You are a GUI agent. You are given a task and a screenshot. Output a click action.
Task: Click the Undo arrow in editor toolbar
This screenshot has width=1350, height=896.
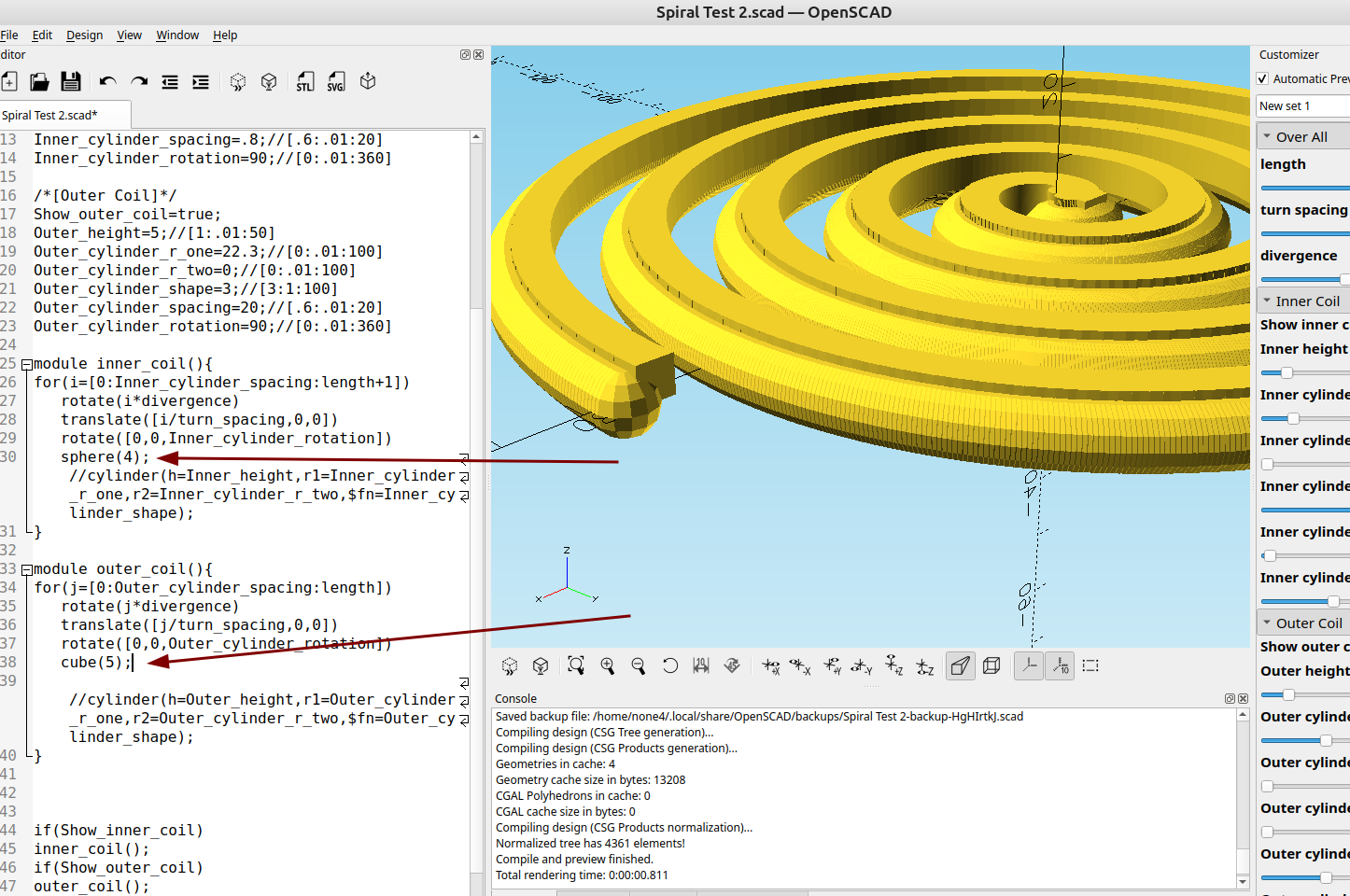tap(107, 82)
